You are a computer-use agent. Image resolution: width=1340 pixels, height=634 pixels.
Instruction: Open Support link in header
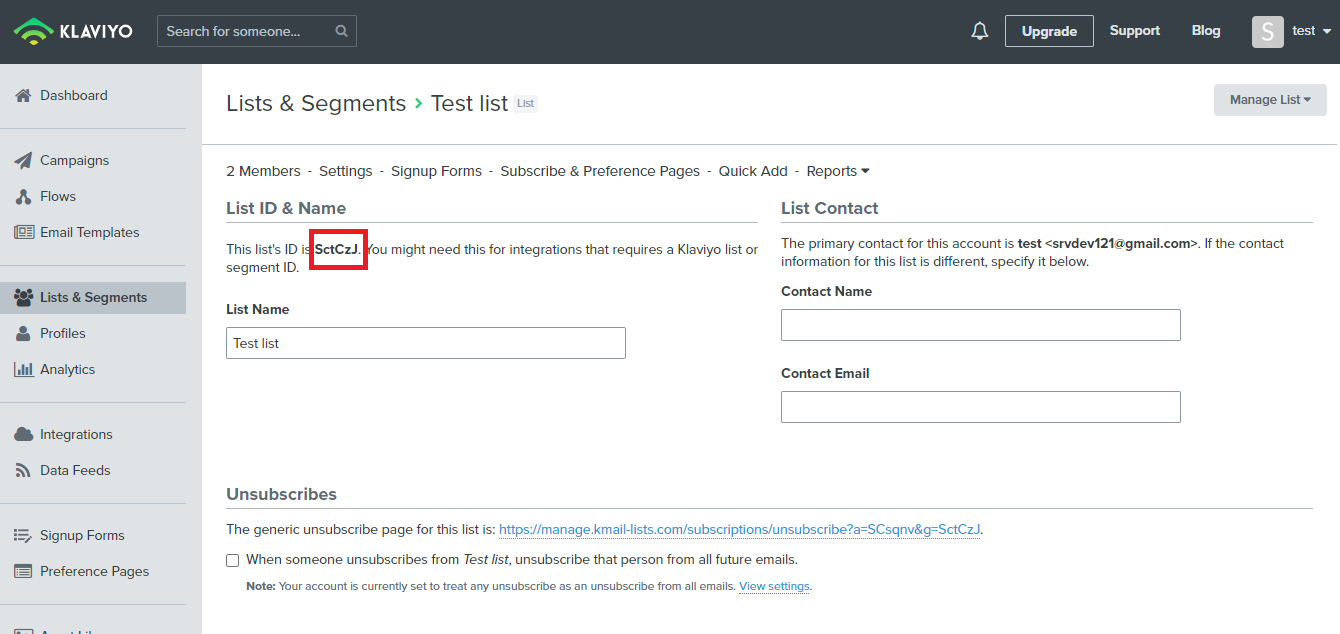(1135, 31)
